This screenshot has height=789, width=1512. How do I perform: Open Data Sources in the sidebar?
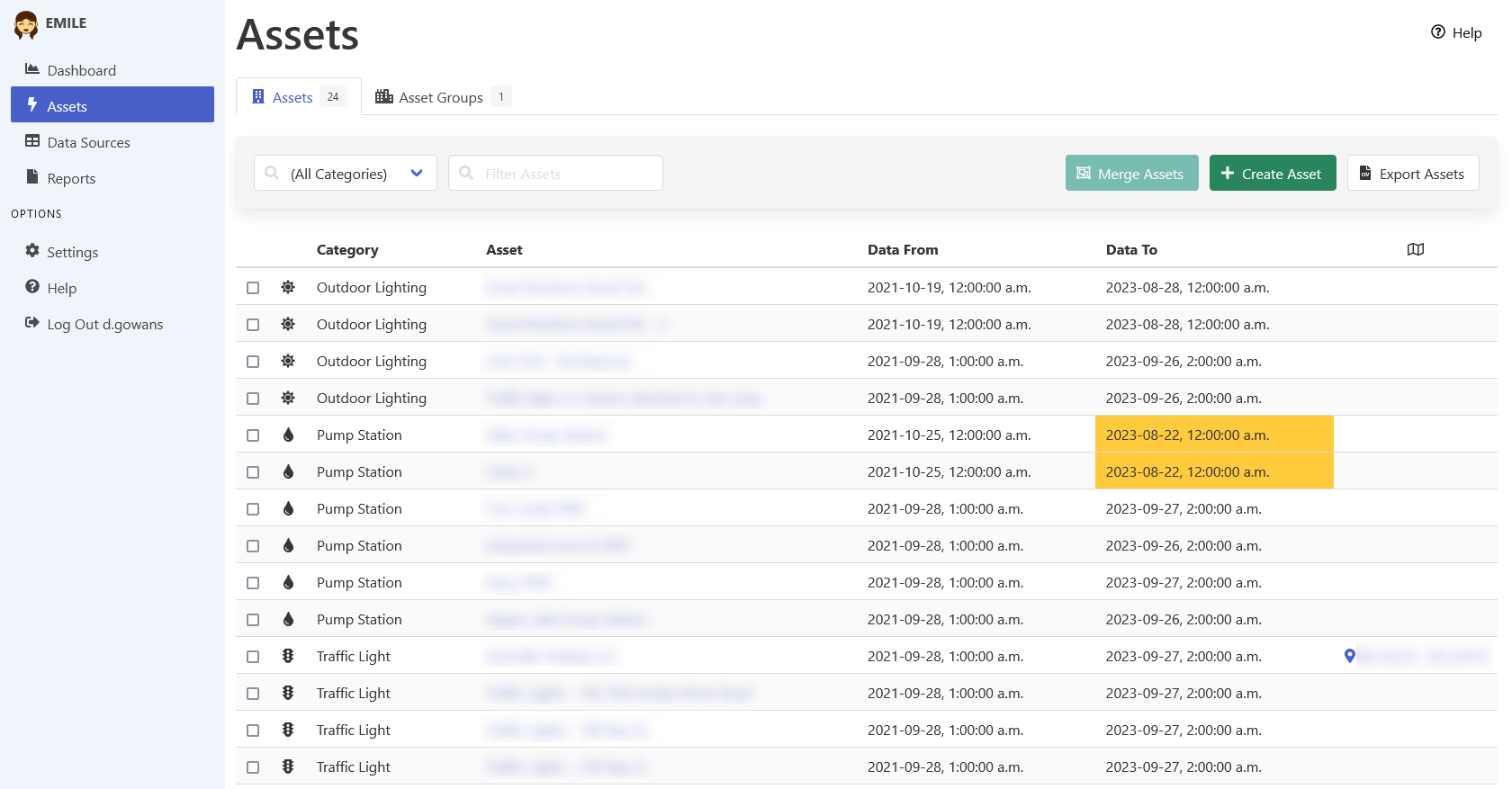pyautogui.click(x=112, y=141)
